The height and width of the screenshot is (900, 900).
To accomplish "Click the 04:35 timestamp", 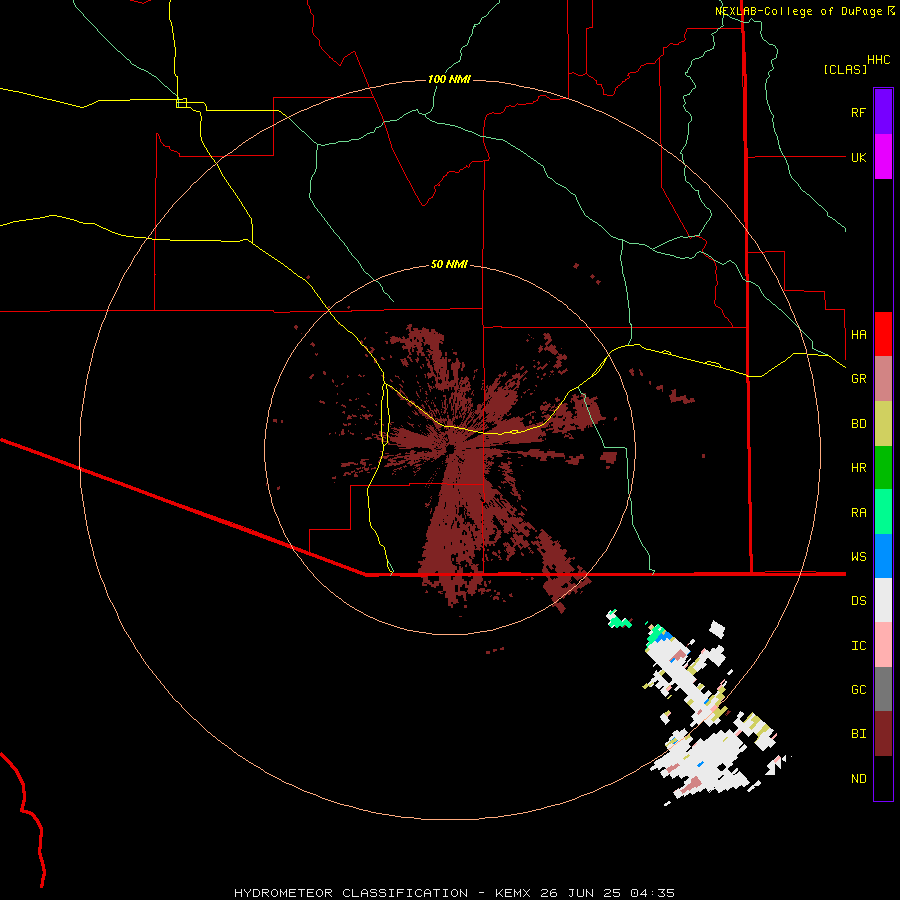I will (x=652, y=893).
